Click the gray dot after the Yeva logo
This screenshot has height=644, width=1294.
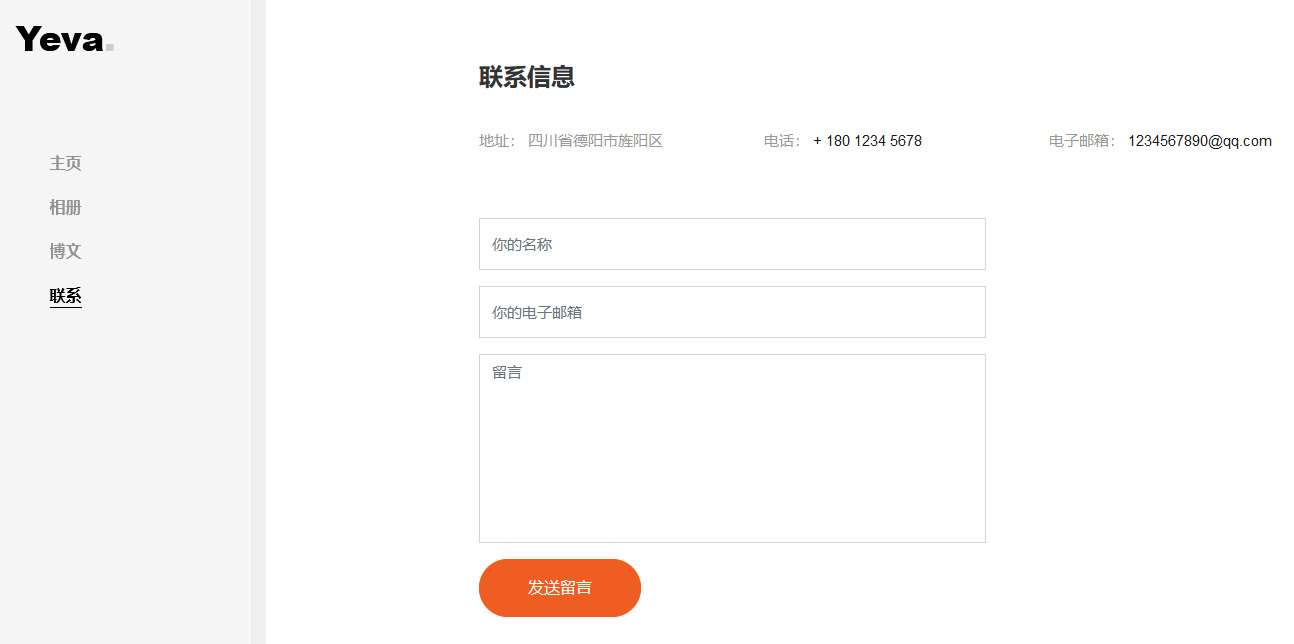(110, 46)
